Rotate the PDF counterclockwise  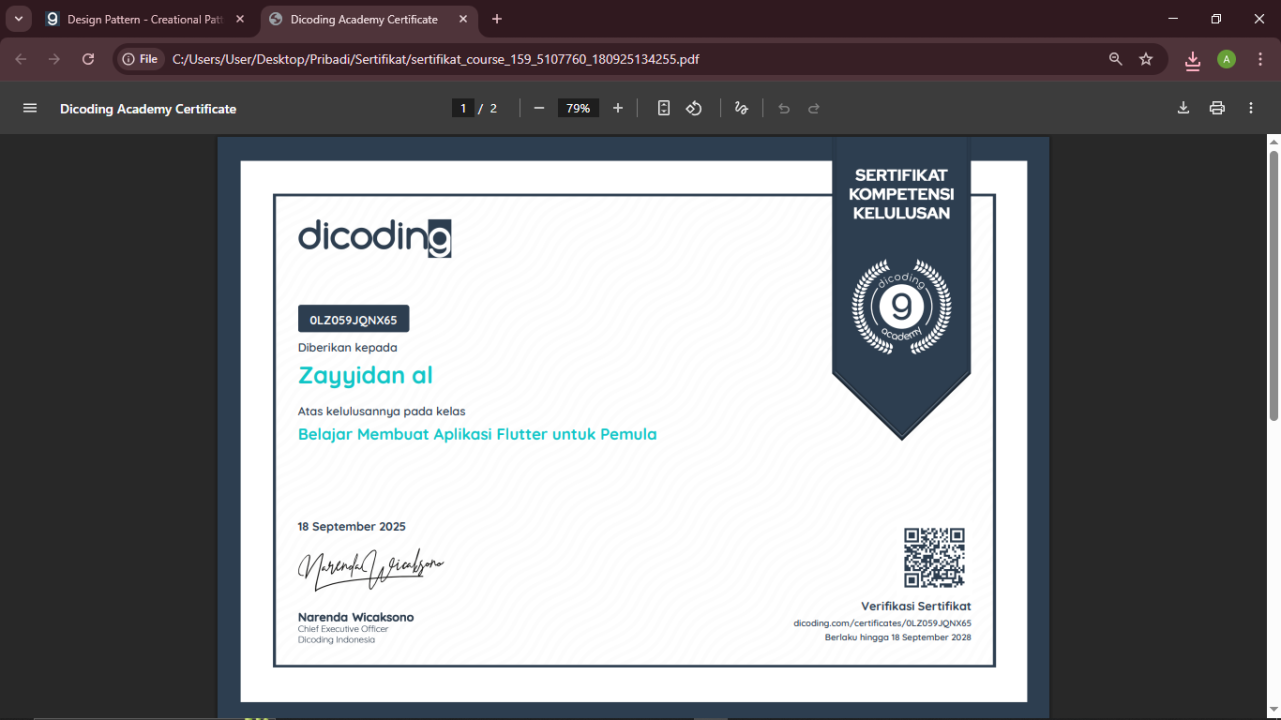coord(694,108)
